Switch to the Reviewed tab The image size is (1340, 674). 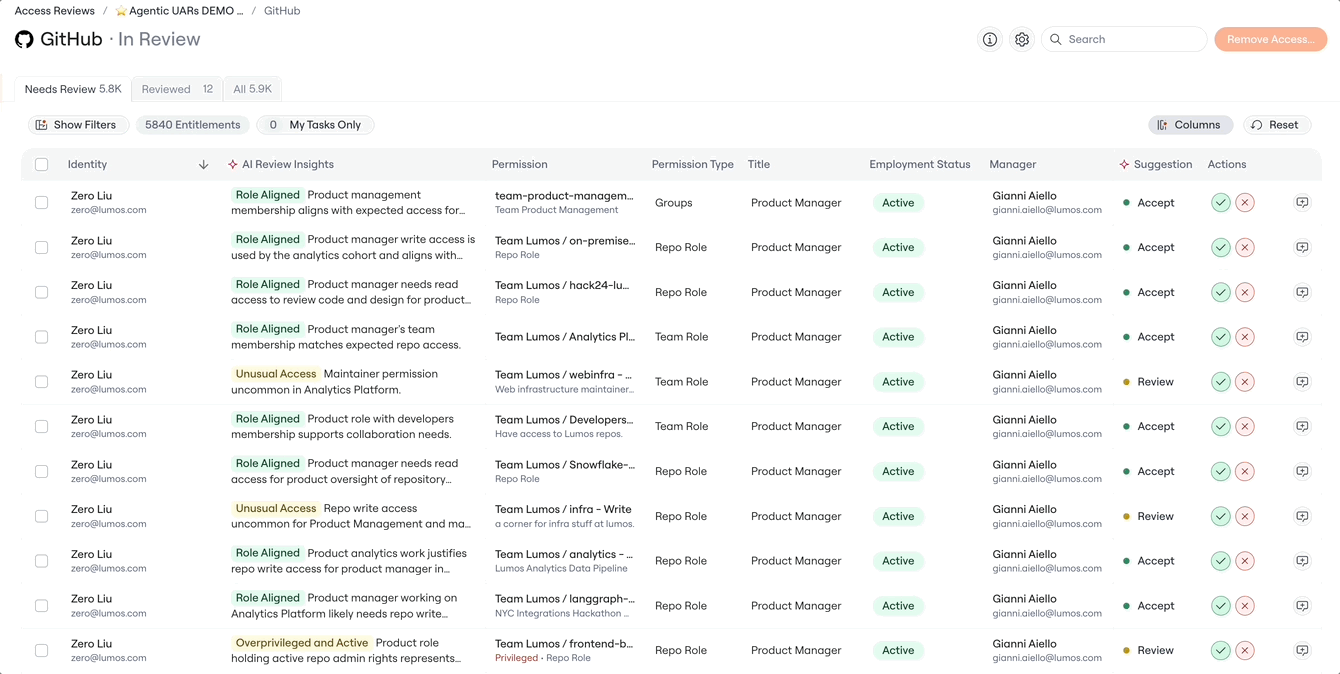point(177,89)
